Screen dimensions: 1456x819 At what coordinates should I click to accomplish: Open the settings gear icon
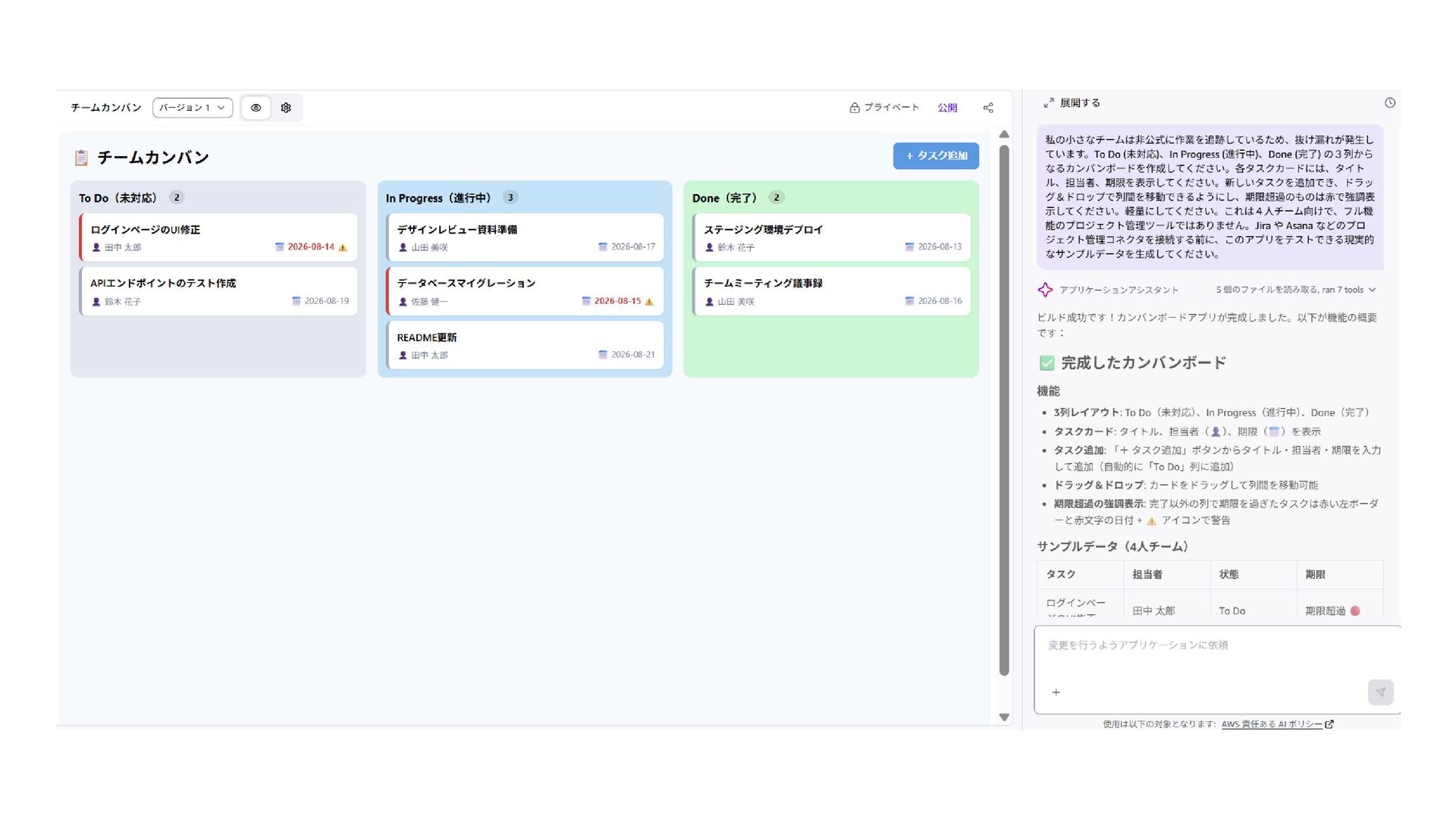click(x=286, y=108)
